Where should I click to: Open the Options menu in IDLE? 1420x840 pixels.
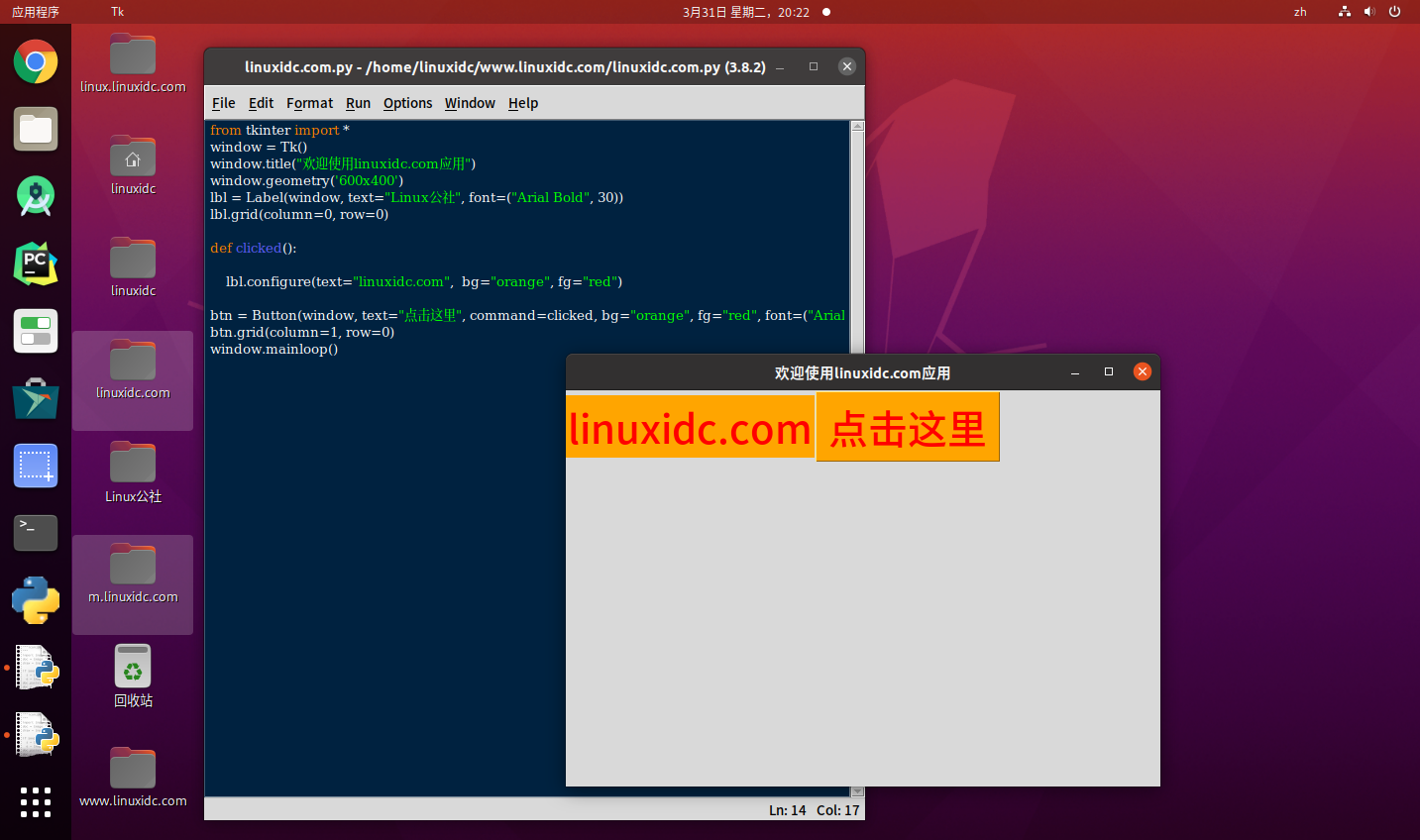click(x=408, y=103)
